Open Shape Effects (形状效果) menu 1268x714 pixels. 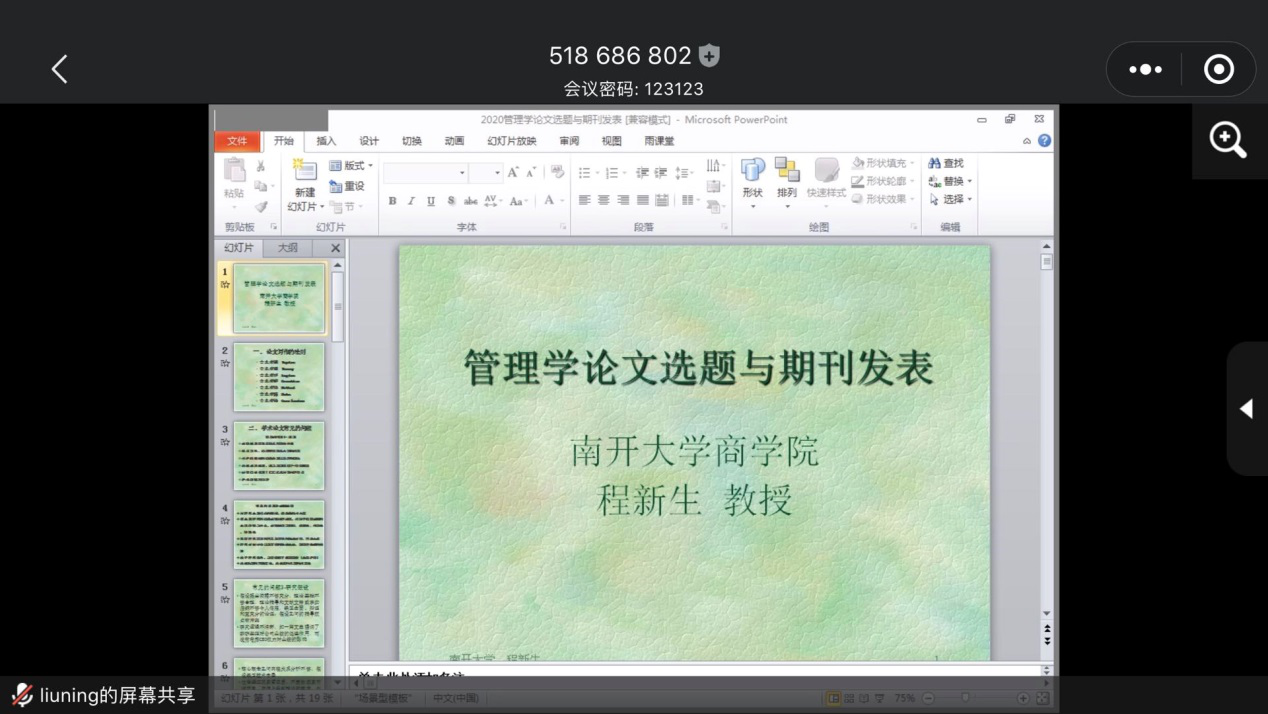pos(883,199)
